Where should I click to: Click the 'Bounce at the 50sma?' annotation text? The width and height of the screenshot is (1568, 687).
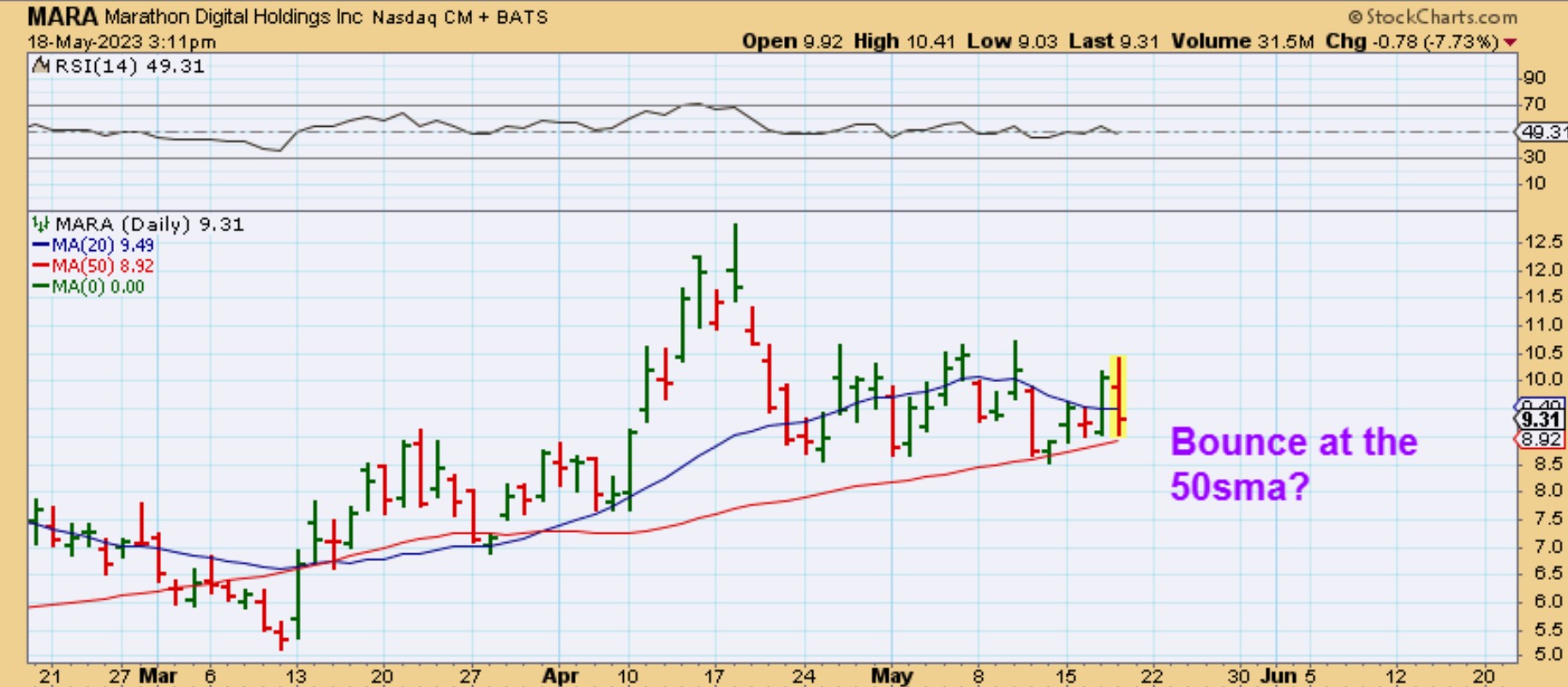[1294, 464]
